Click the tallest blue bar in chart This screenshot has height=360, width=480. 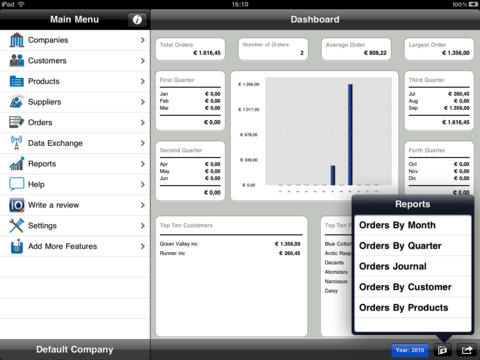(350, 135)
